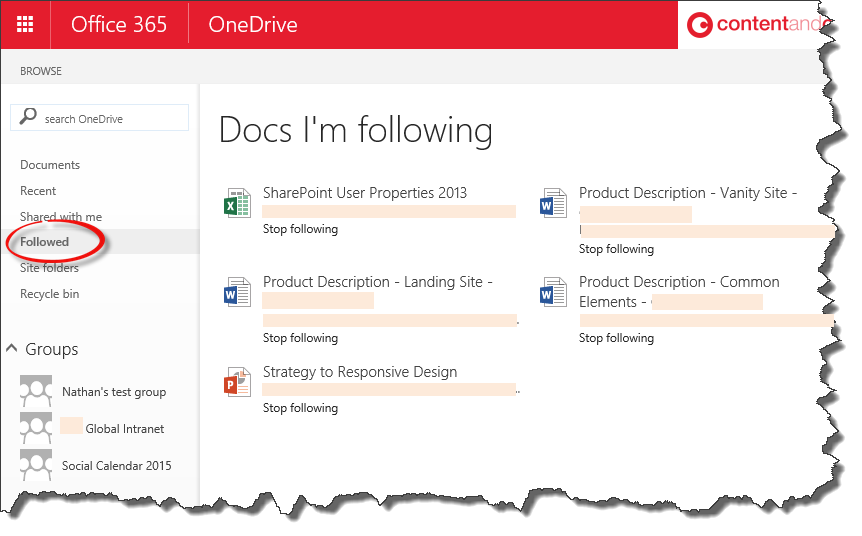Open Documents in the left navigation

click(x=50, y=165)
